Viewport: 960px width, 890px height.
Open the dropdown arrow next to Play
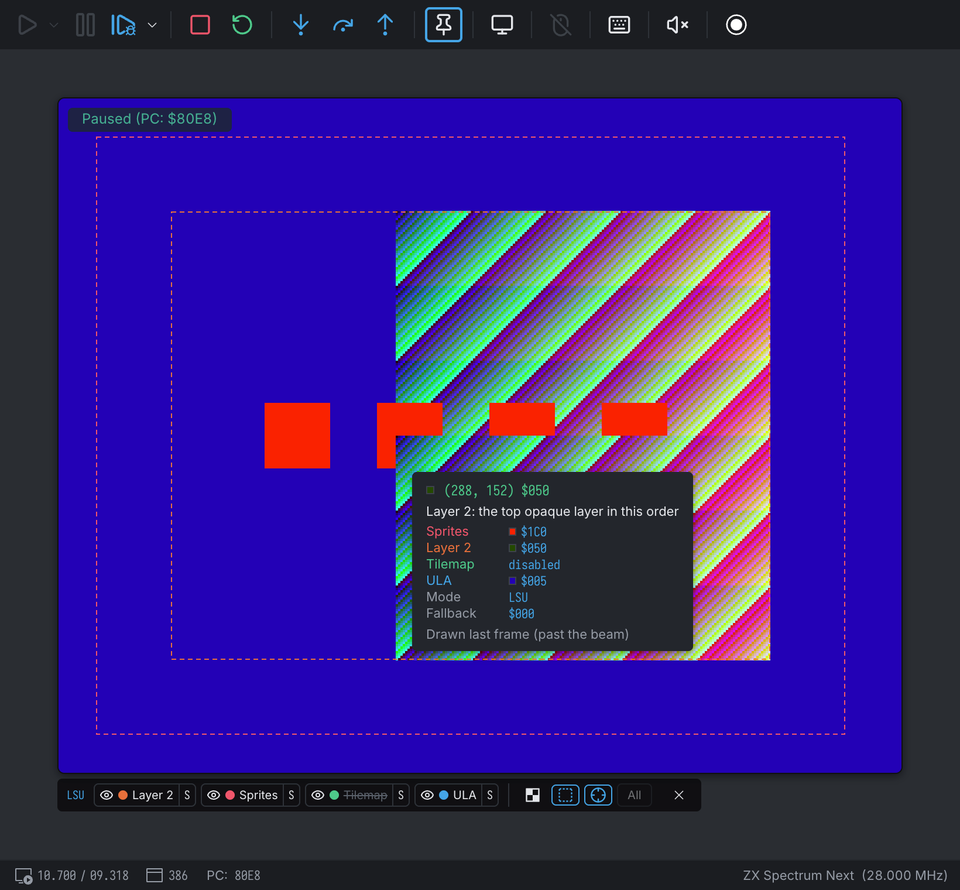[x=54, y=25]
